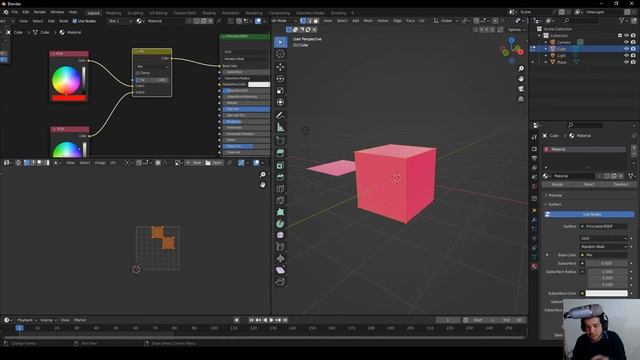Click the Use Nodes button in Surface panel
The image size is (640, 360).
coord(589,214)
